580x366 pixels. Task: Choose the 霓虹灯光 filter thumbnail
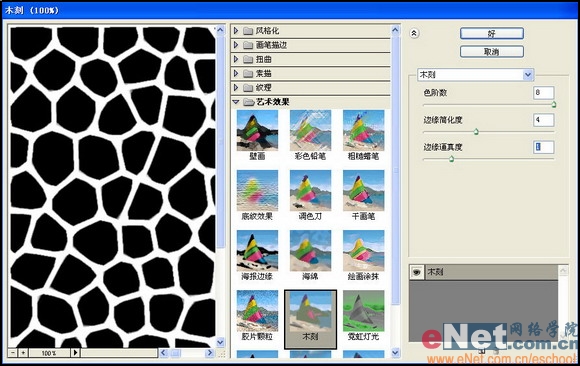(364, 310)
